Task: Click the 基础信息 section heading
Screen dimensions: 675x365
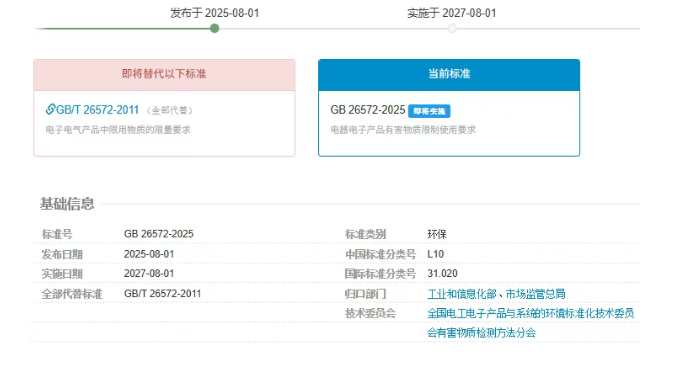Action: tap(67, 204)
